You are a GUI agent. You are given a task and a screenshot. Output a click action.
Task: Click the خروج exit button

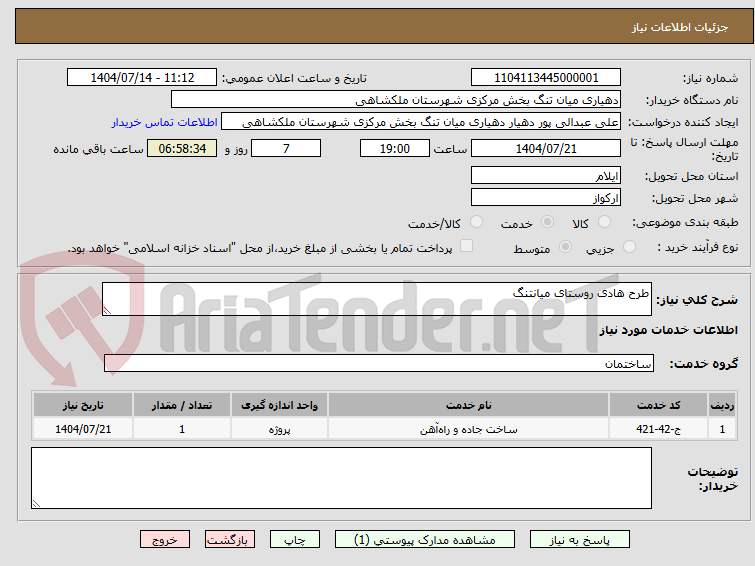[x=165, y=540]
